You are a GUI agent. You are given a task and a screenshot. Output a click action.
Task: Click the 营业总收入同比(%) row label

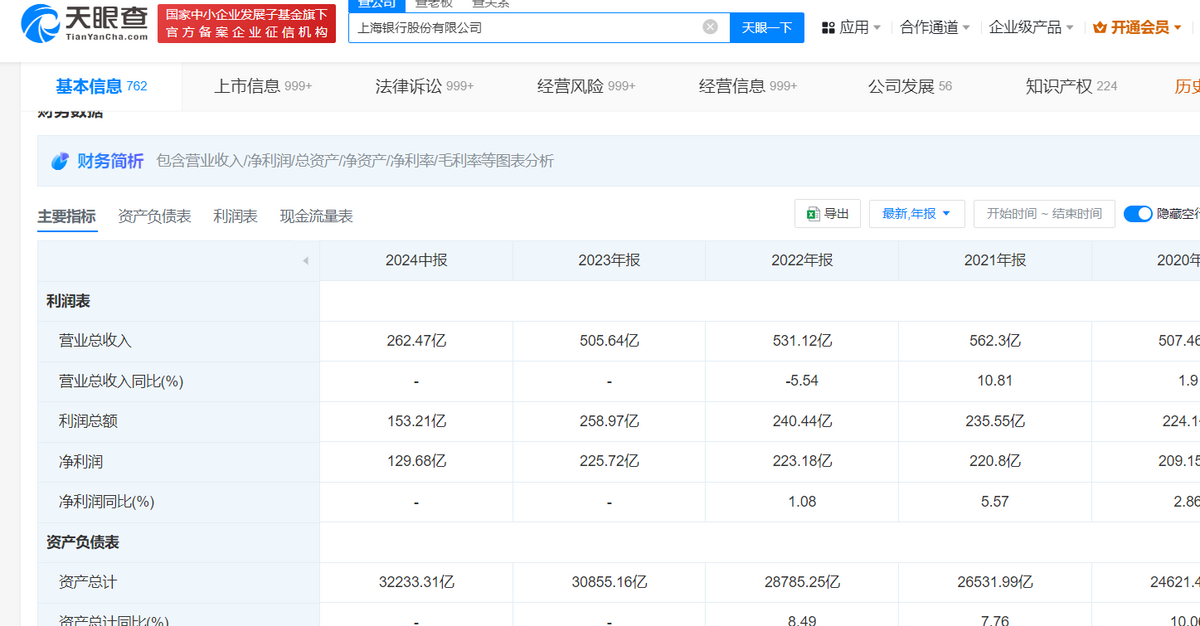pos(121,381)
